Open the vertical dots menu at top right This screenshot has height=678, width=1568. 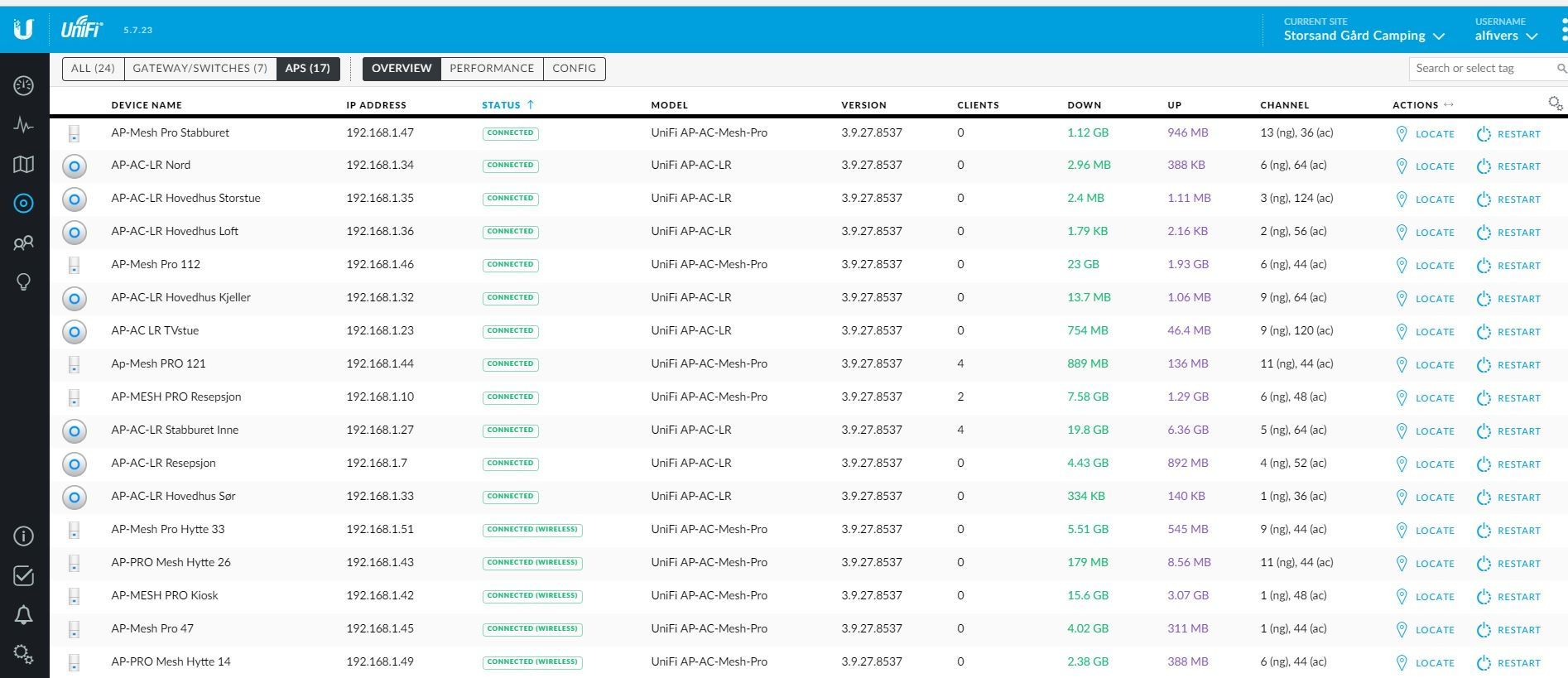(1563, 30)
